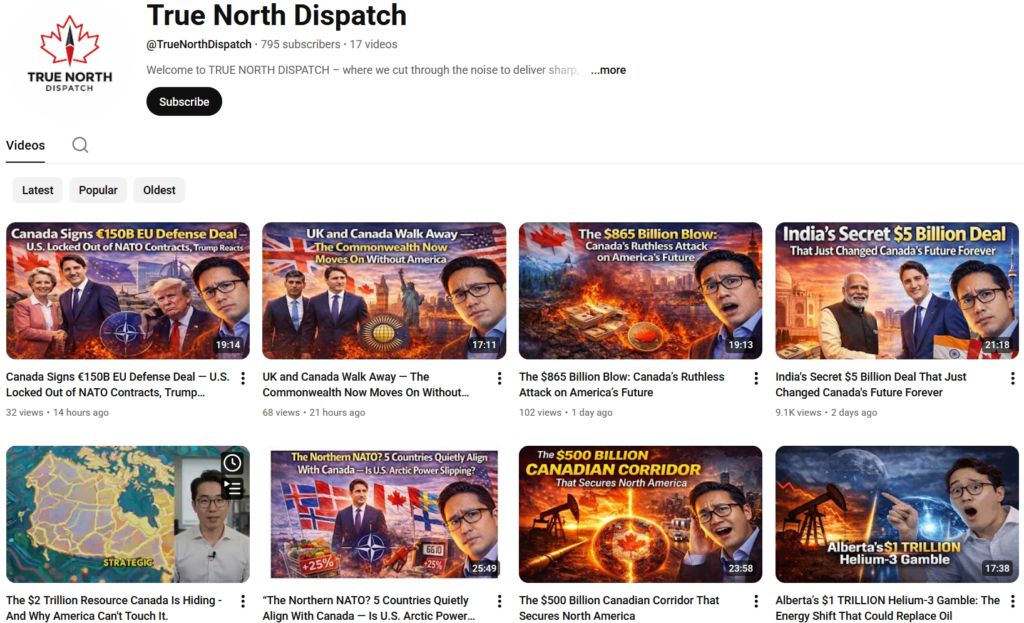This screenshot has width=1024, height=623.
Task: Expand channel description with ...more
Action: pos(608,70)
